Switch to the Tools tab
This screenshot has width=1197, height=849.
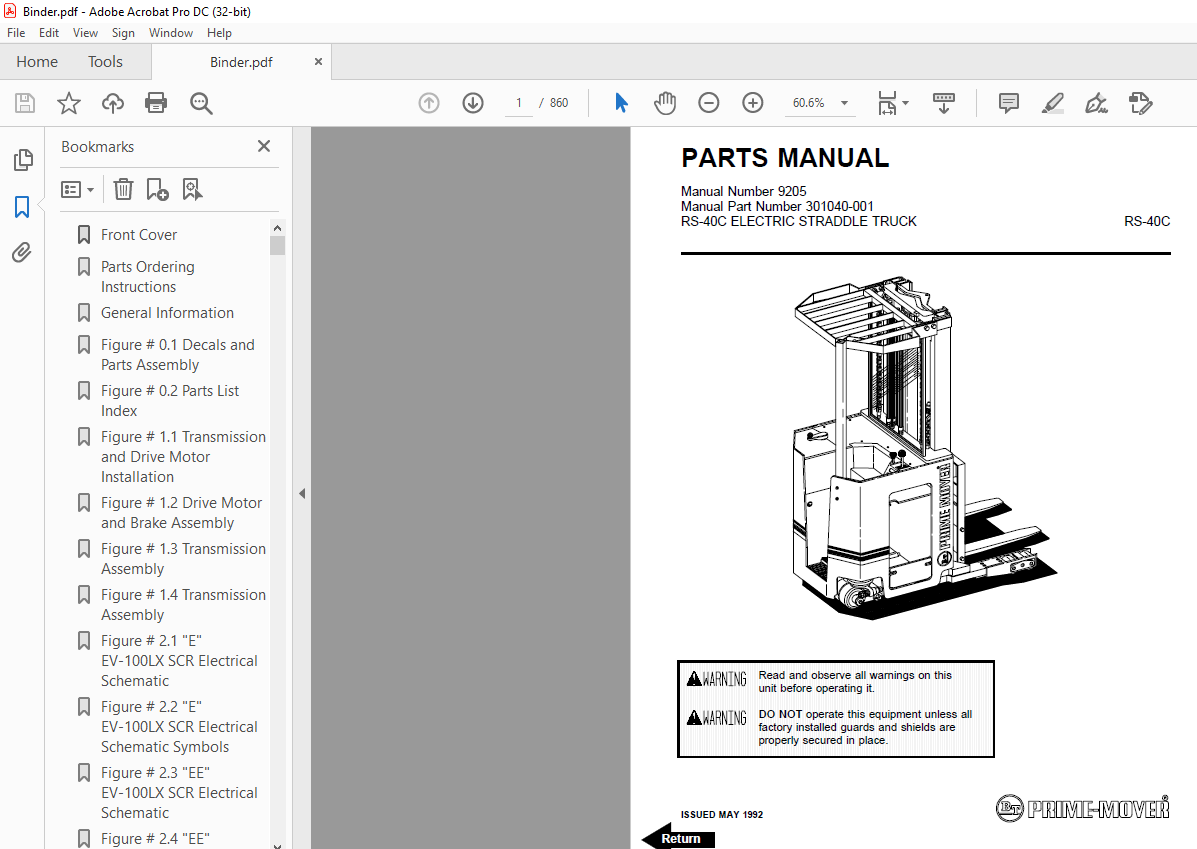(x=105, y=62)
